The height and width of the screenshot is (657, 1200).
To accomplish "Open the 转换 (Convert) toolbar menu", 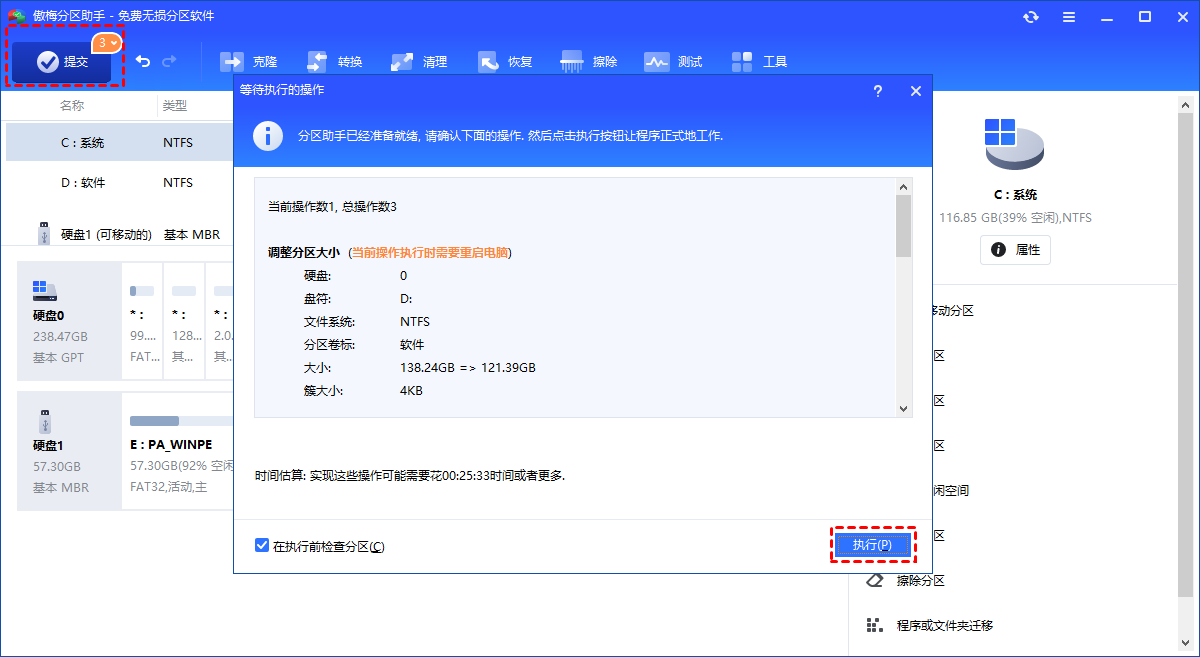I will pos(335,62).
